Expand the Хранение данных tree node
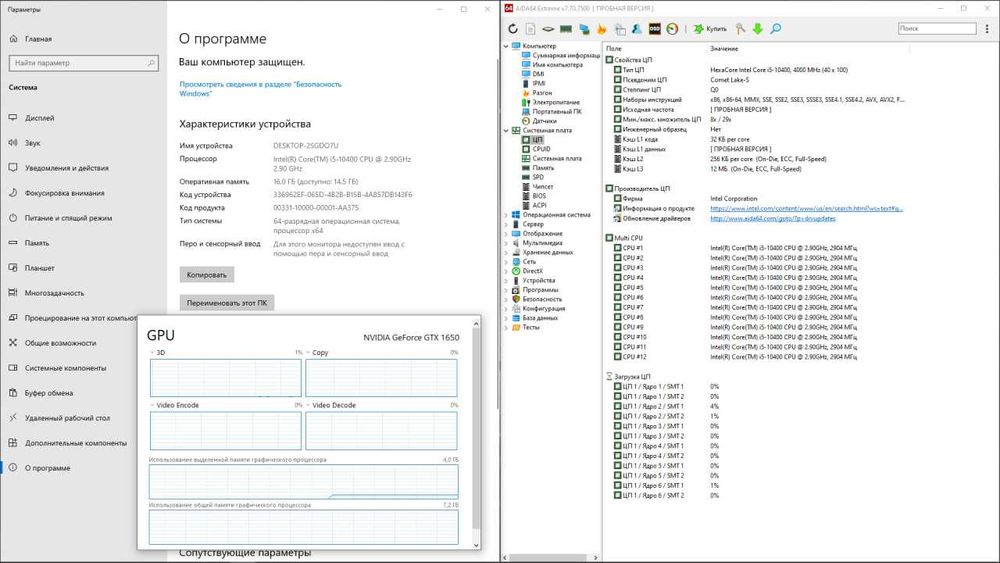1000x563 pixels. point(506,252)
